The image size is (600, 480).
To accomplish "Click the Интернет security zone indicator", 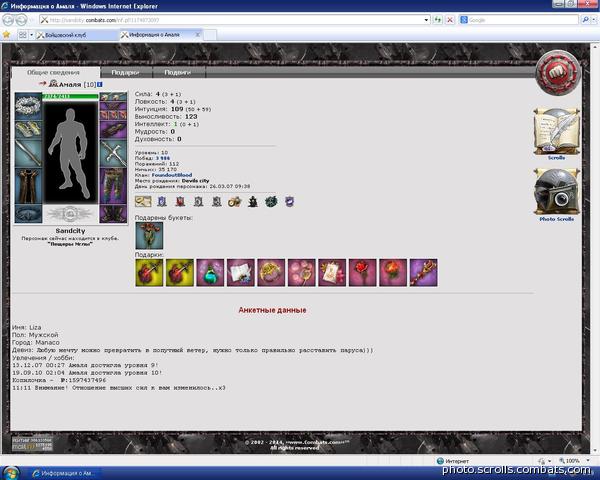I will coord(453,461).
